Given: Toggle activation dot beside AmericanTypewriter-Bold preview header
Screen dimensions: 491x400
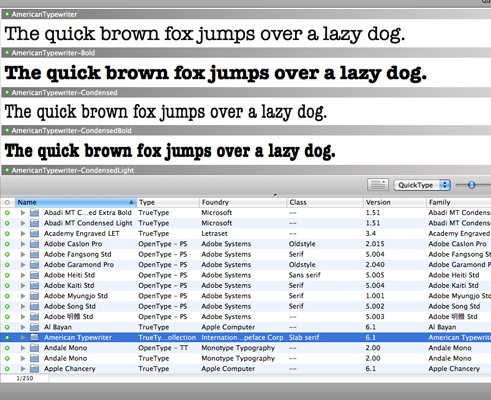Looking at the screenshot, I should (7, 53).
